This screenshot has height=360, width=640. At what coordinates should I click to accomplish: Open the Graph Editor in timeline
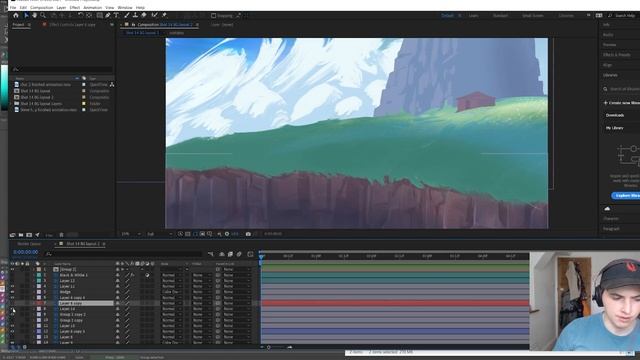250,254
